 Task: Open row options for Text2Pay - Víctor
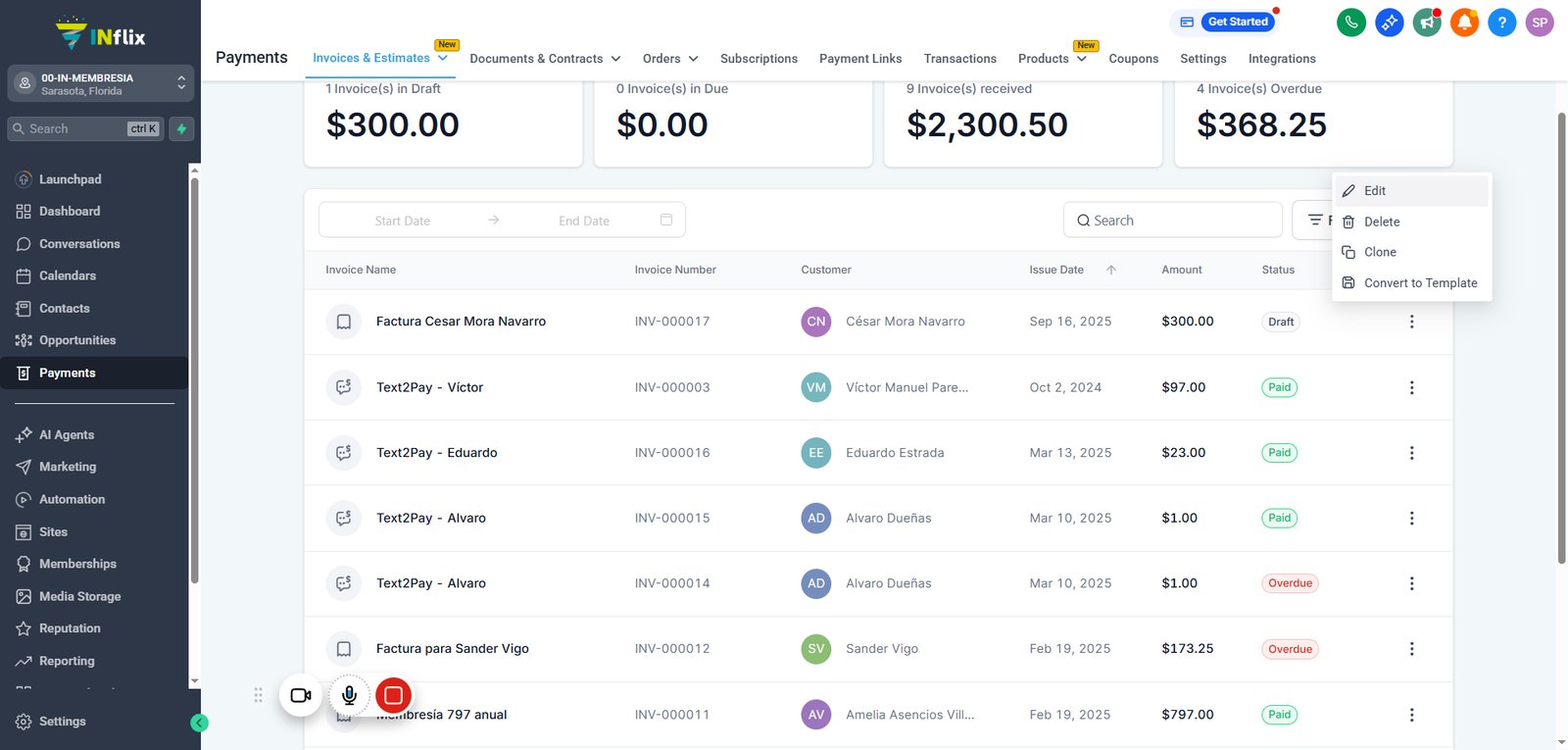[x=1411, y=387]
